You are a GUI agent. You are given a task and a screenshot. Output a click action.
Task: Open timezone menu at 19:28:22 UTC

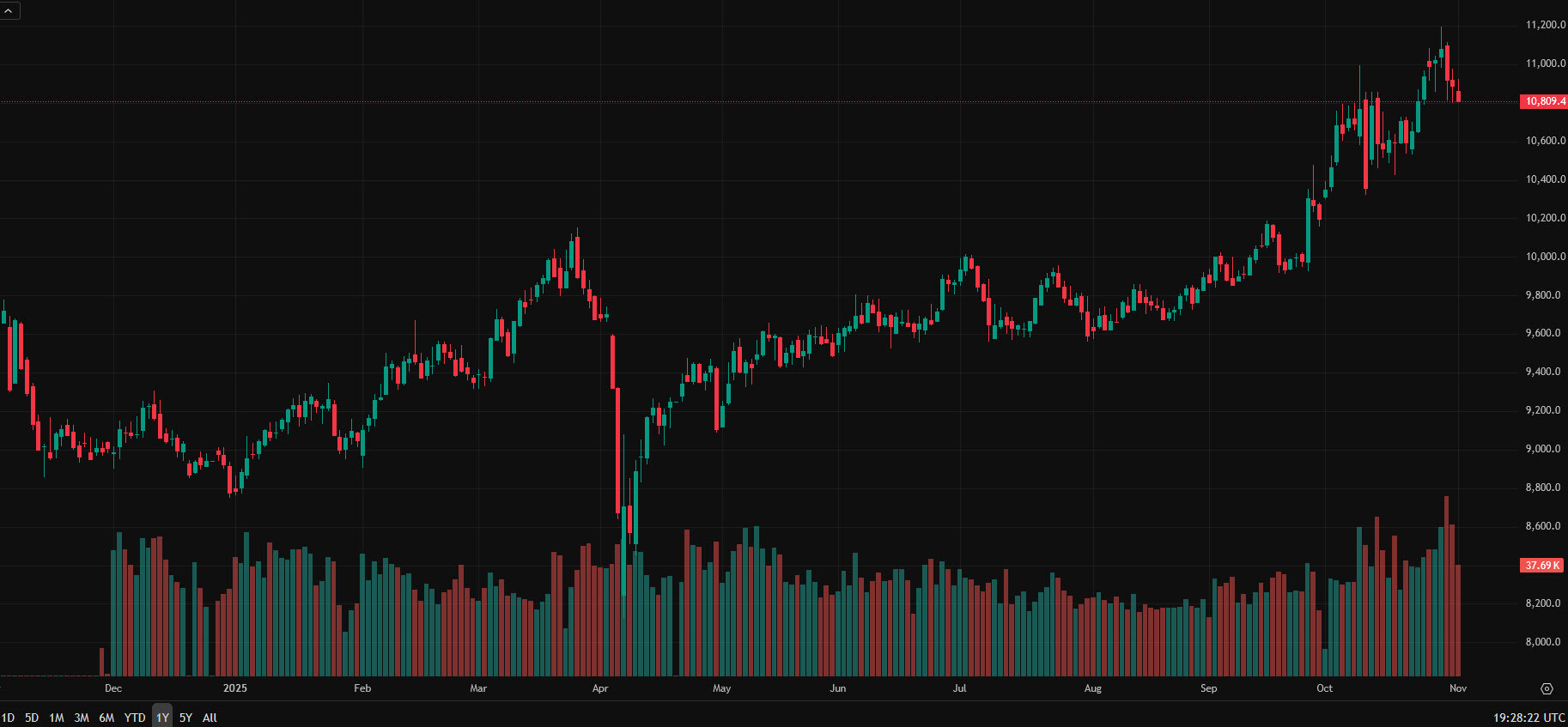[x=1528, y=718]
